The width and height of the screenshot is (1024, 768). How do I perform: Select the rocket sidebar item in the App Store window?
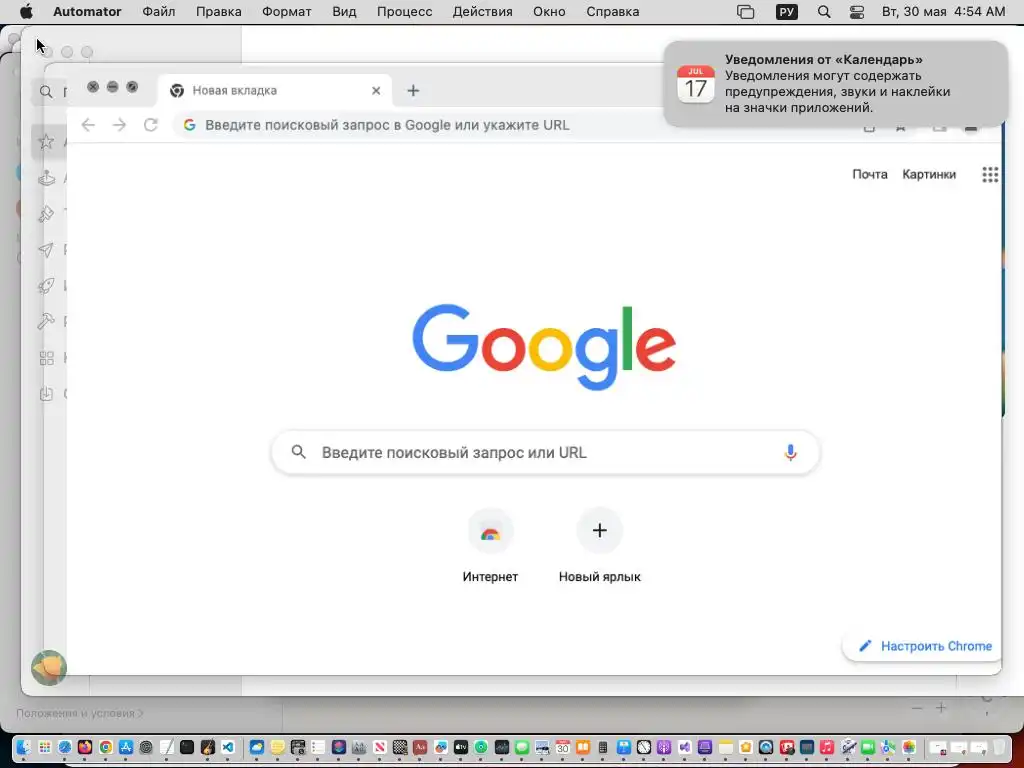point(46,285)
